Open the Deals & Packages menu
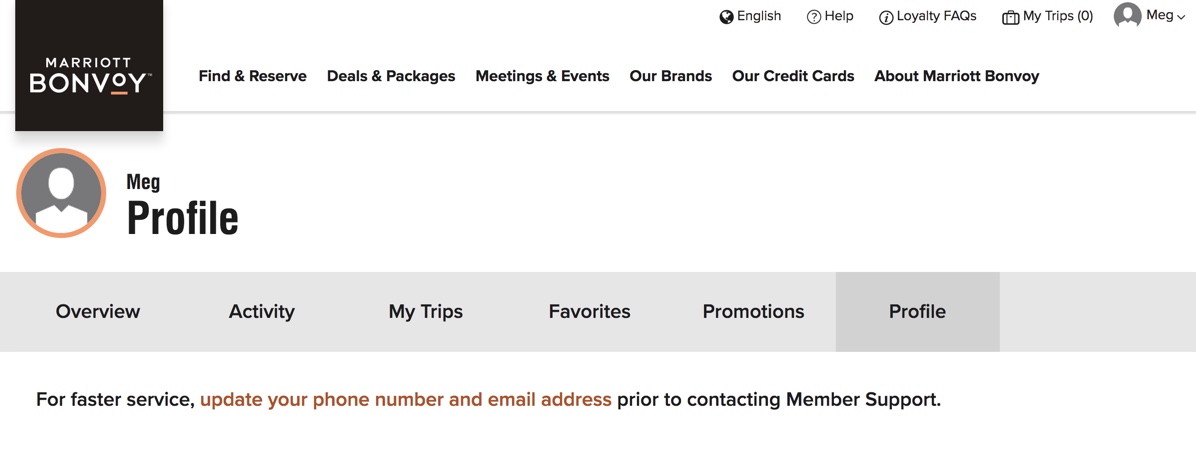This screenshot has width=1196, height=453. 391,76
